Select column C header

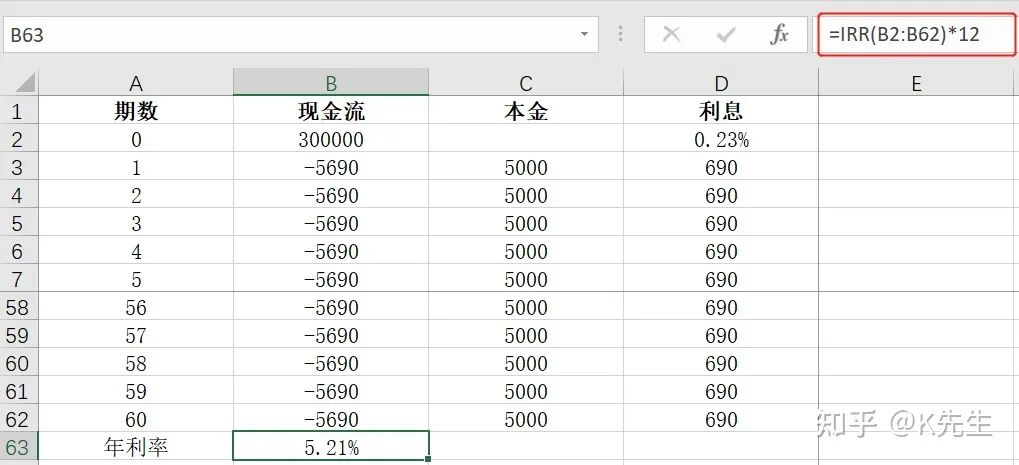point(526,83)
